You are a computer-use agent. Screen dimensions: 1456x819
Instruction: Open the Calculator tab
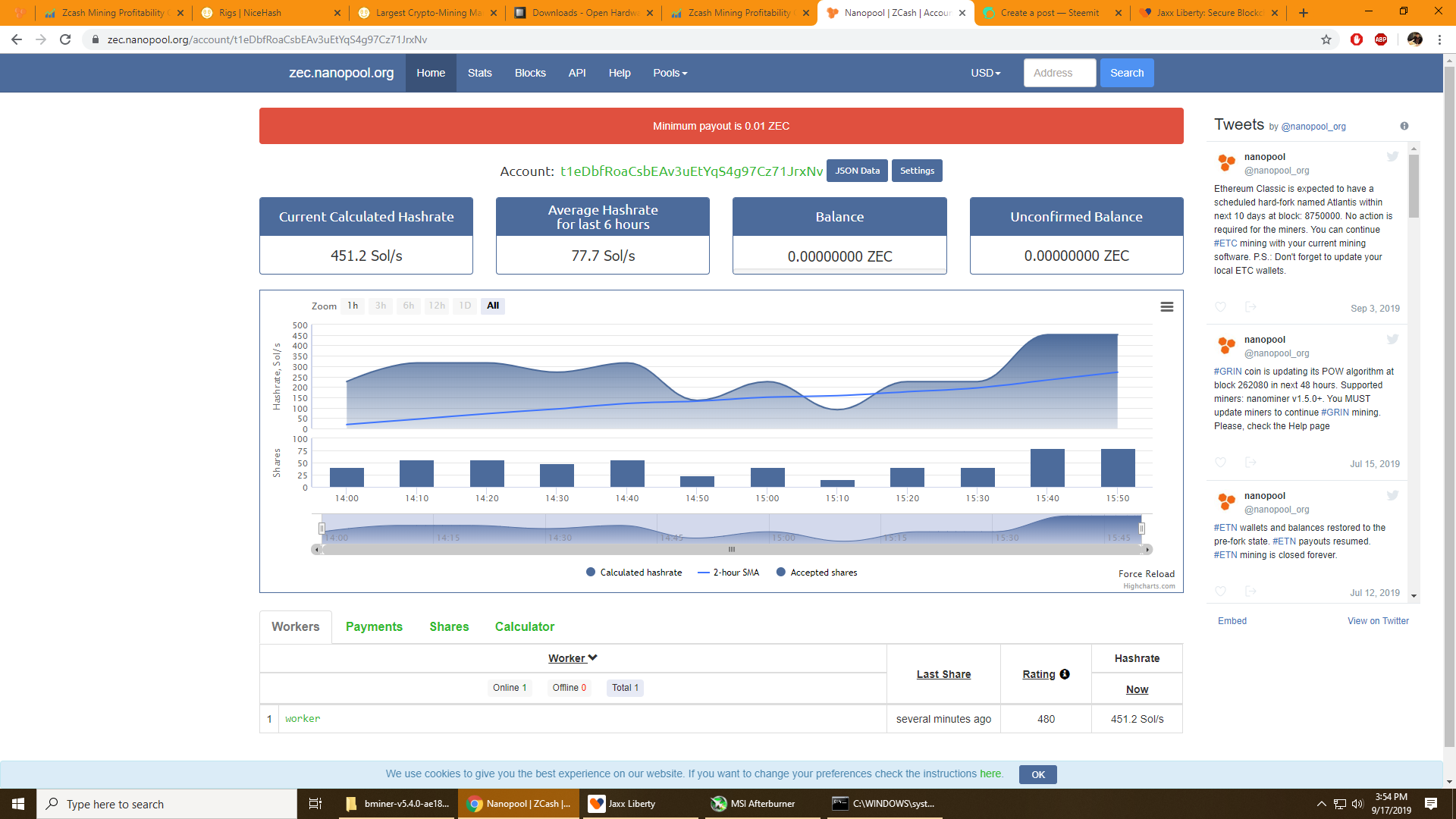point(524,626)
